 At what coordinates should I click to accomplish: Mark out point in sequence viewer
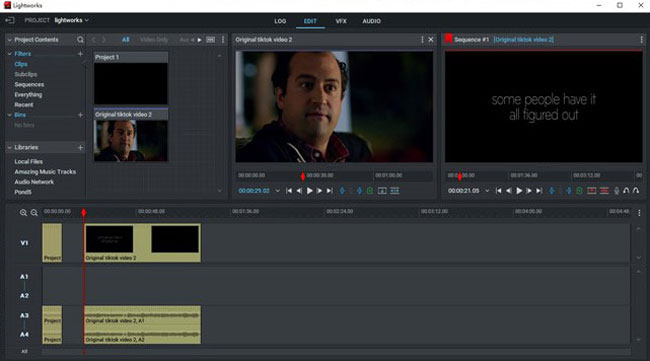tap(569, 191)
